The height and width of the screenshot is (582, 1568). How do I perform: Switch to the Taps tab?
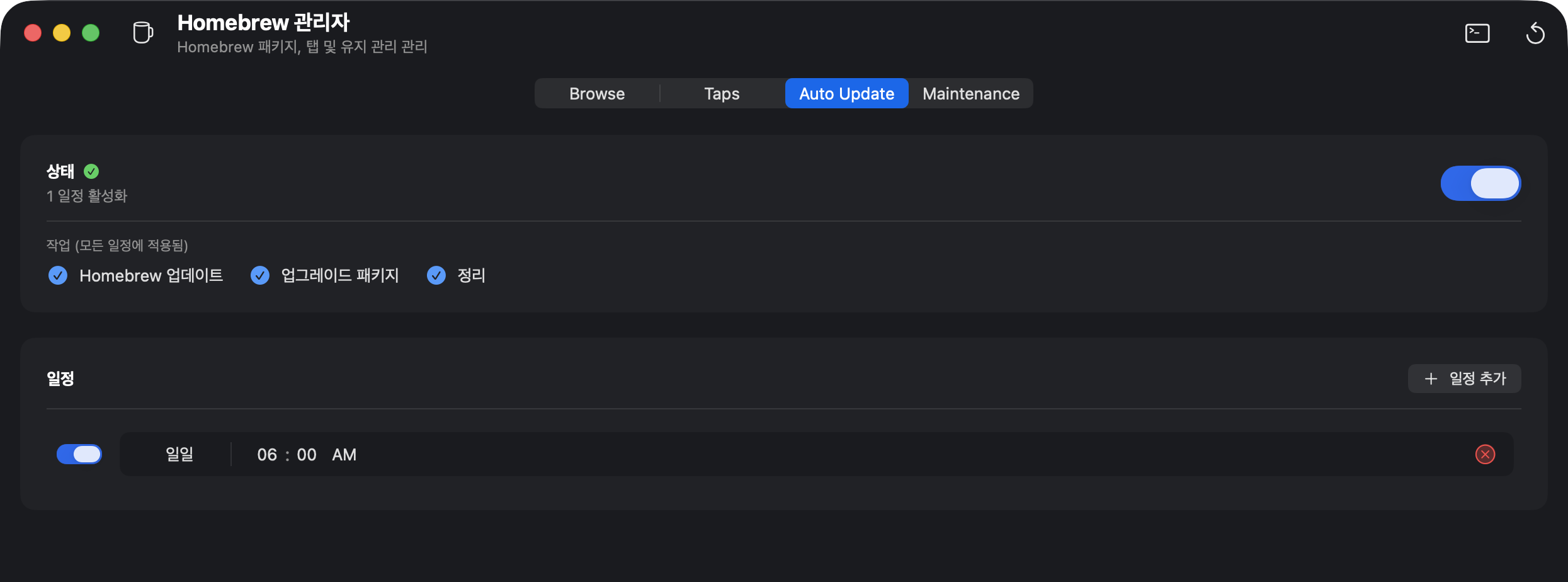coord(722,94)
